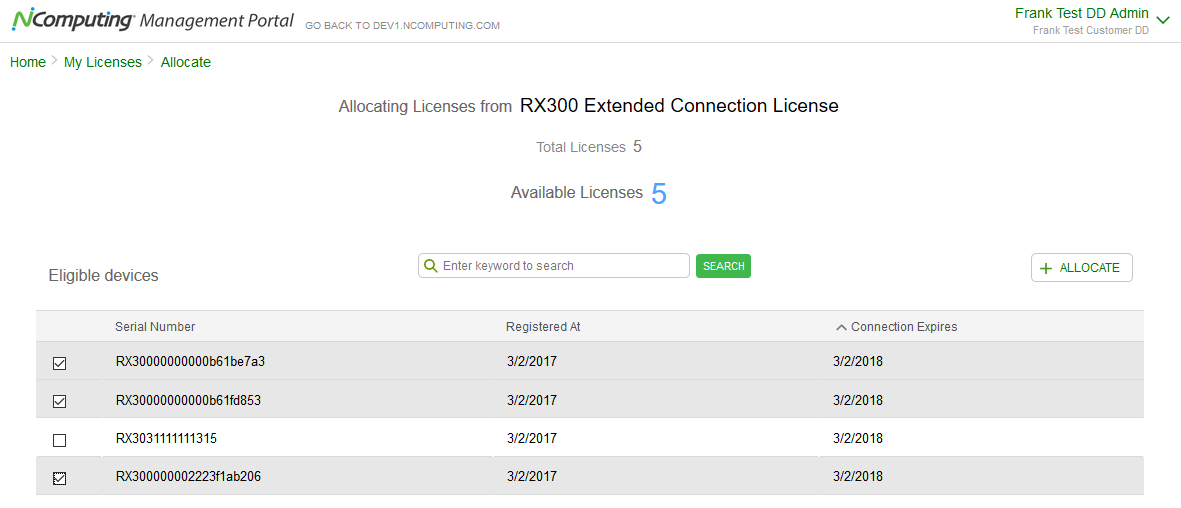Sort by the Registered At column
1181x508 pixels.
543,327
